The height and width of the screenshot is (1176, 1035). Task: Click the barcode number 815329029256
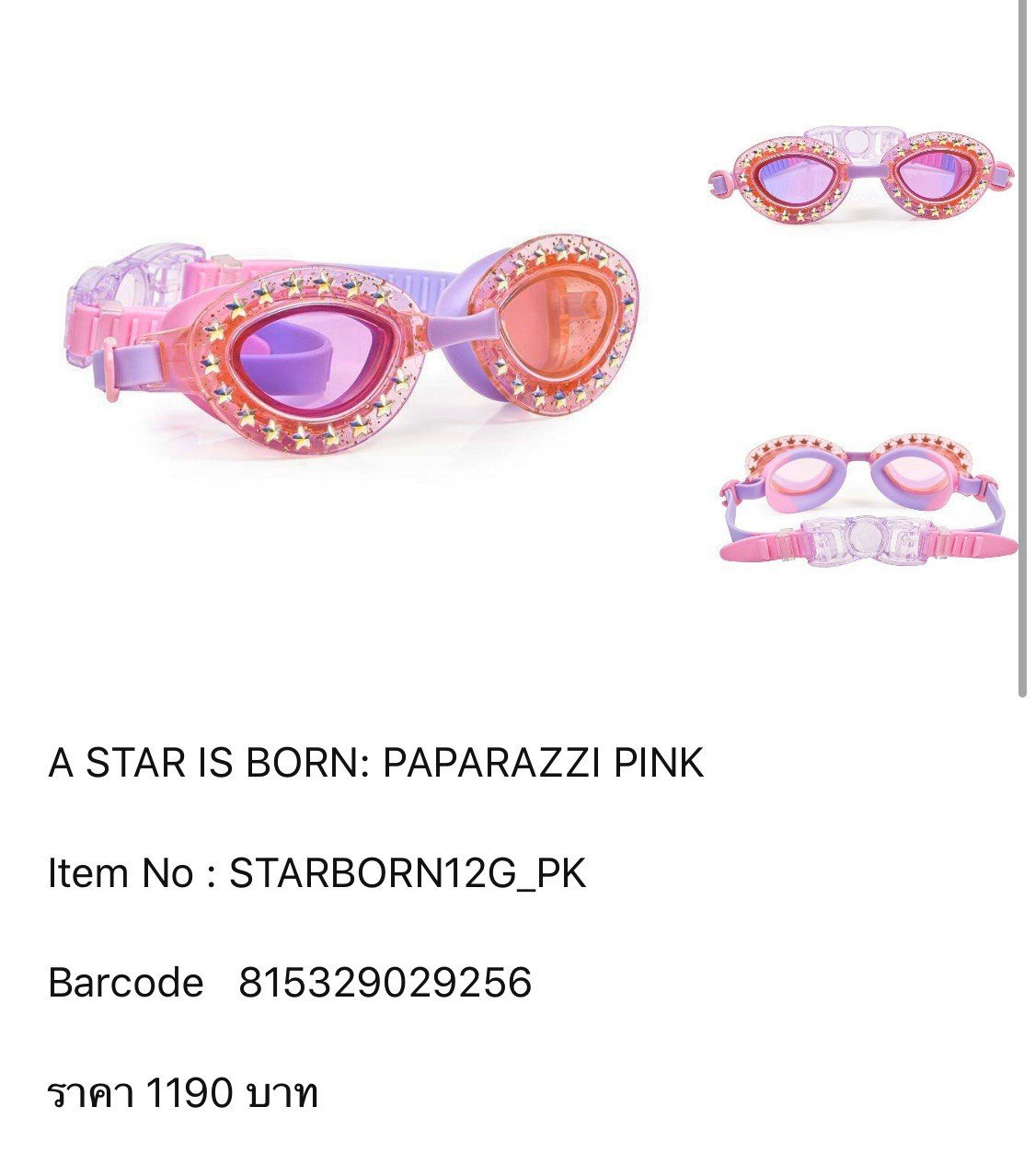(385, 983)
